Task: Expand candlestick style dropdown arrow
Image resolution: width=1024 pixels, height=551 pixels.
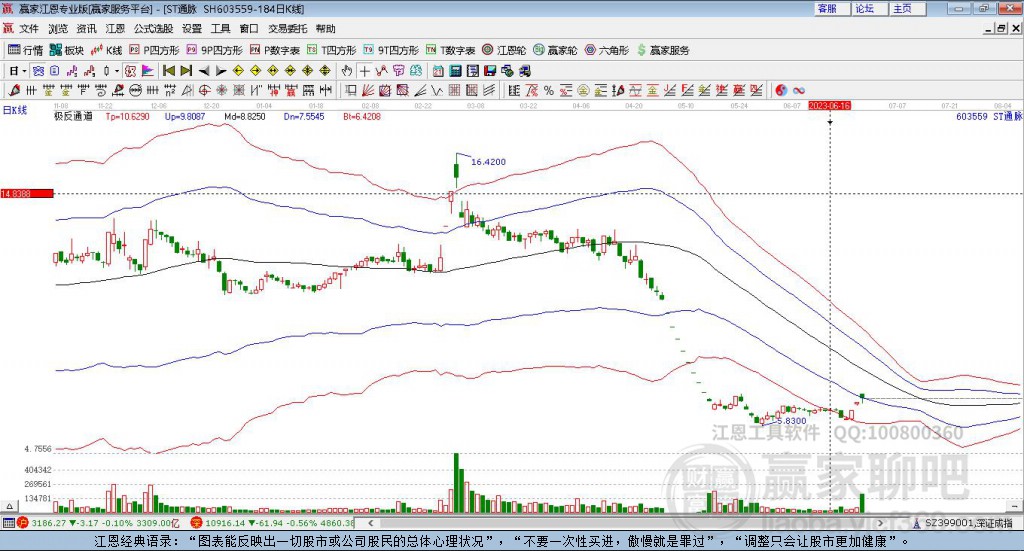Action: point(117,71)
